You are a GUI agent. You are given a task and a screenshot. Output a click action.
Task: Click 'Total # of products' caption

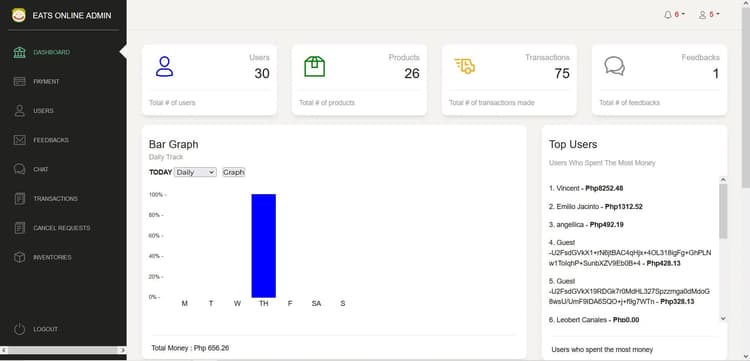pos(327,103)
